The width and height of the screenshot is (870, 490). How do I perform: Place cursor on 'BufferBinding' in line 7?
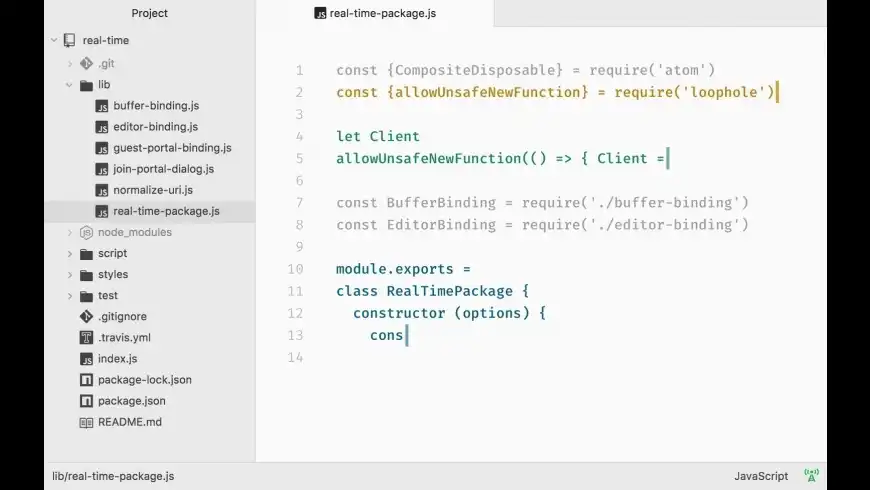point(441,203)
